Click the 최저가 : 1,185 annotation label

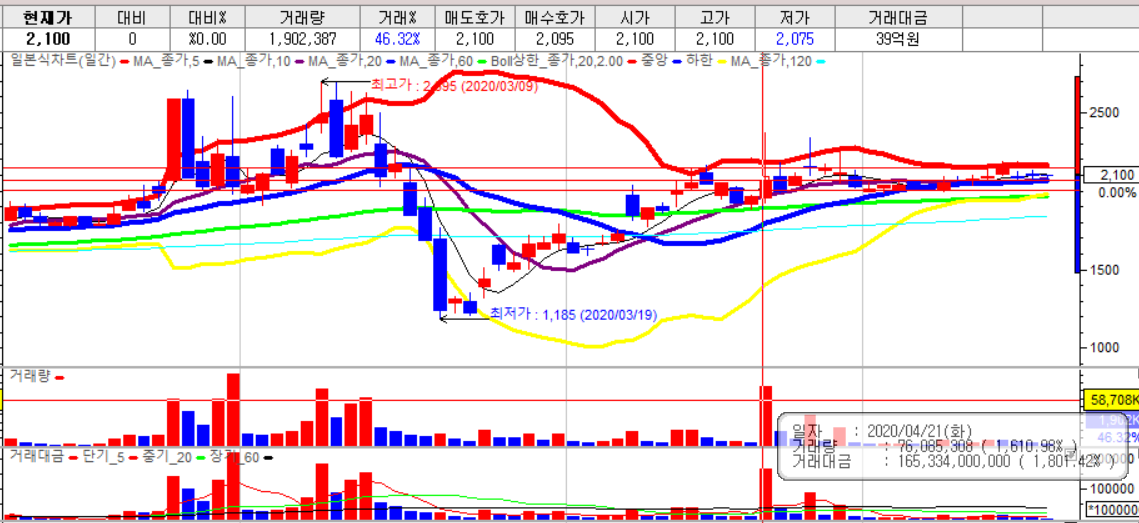(x=573, y=314)
